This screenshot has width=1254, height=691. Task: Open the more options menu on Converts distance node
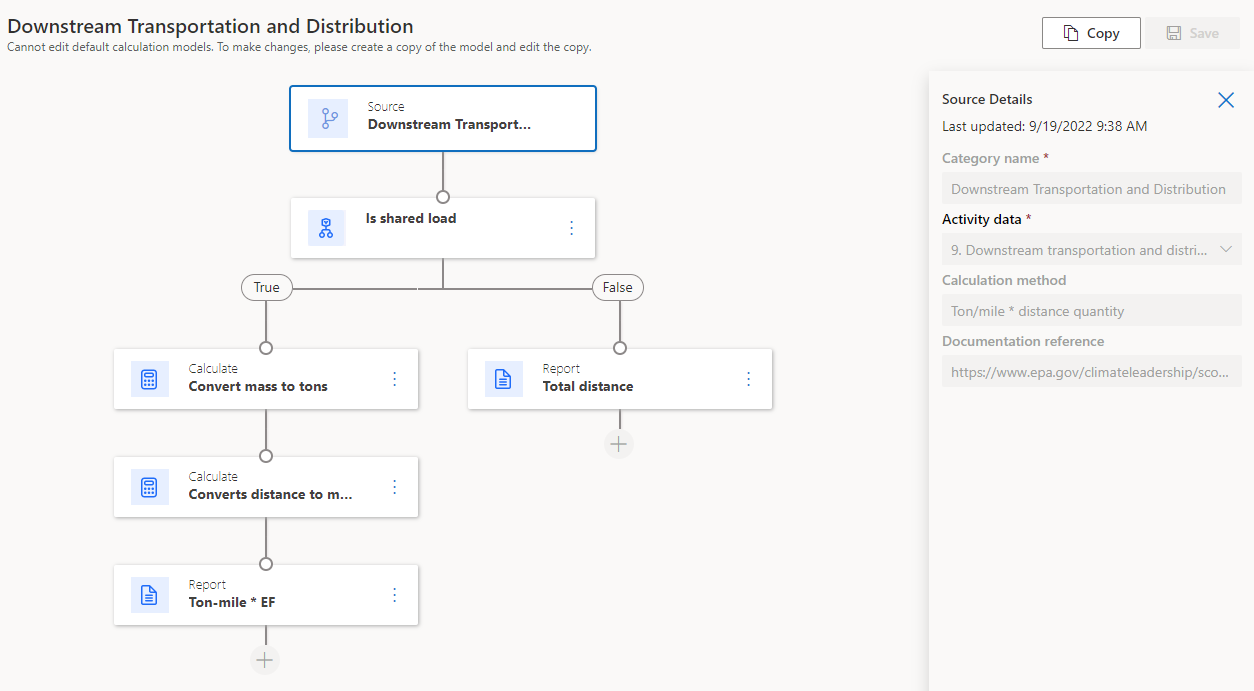pos(394,487)
